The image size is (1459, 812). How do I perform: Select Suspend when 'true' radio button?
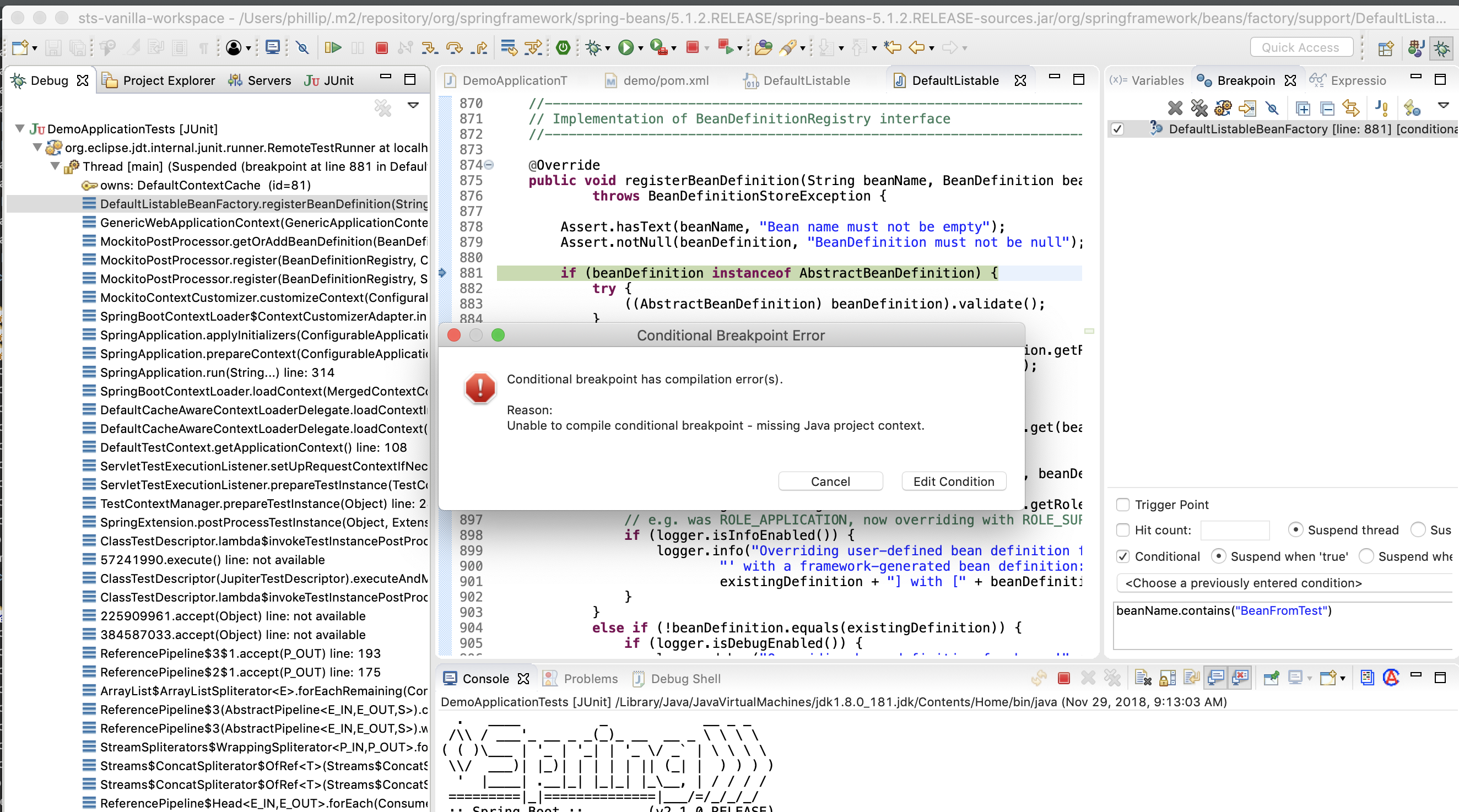click(1218, 556)
